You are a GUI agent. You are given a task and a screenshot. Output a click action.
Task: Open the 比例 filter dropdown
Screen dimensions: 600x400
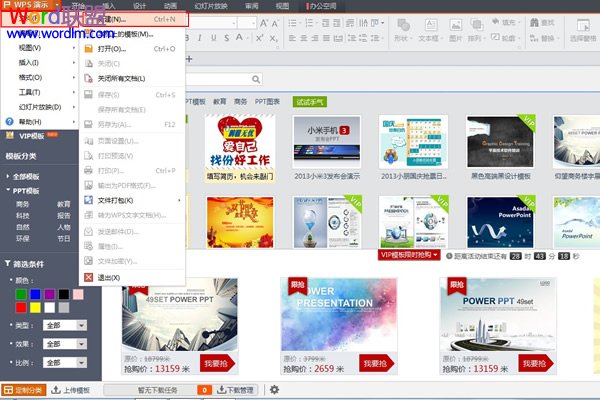coord(82,362)
